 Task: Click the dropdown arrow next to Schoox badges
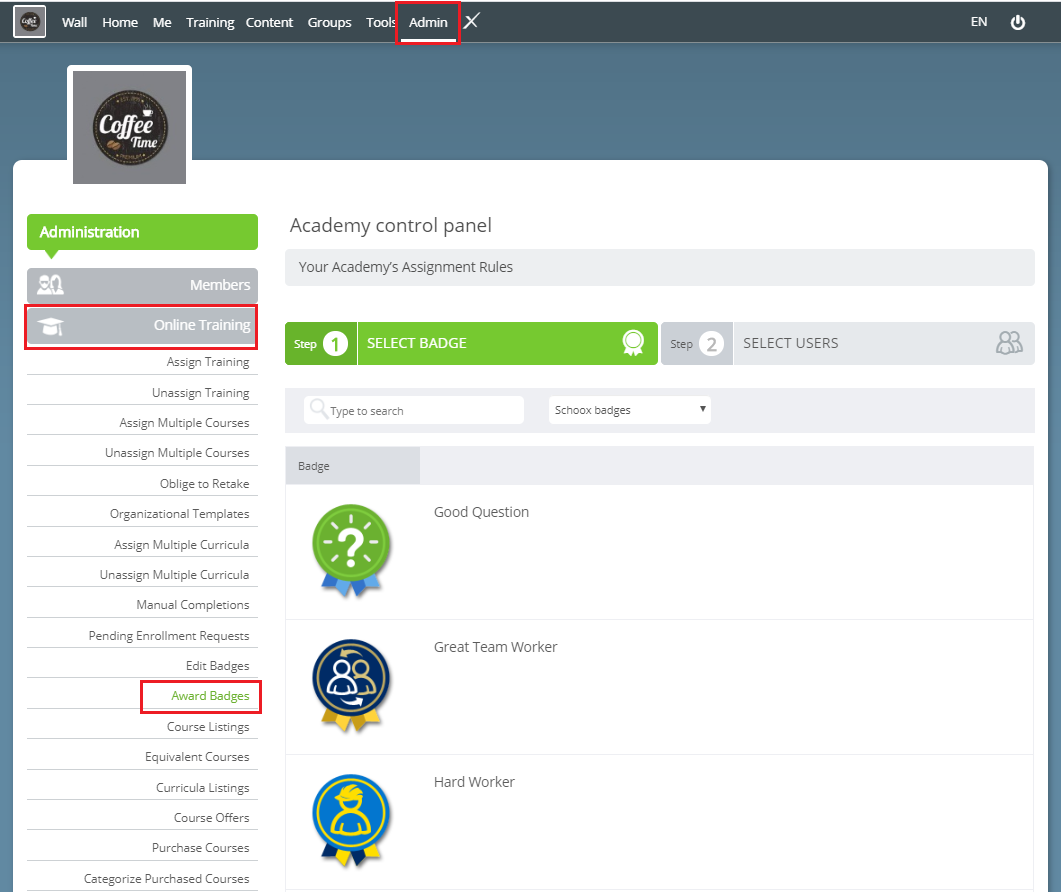701,410
